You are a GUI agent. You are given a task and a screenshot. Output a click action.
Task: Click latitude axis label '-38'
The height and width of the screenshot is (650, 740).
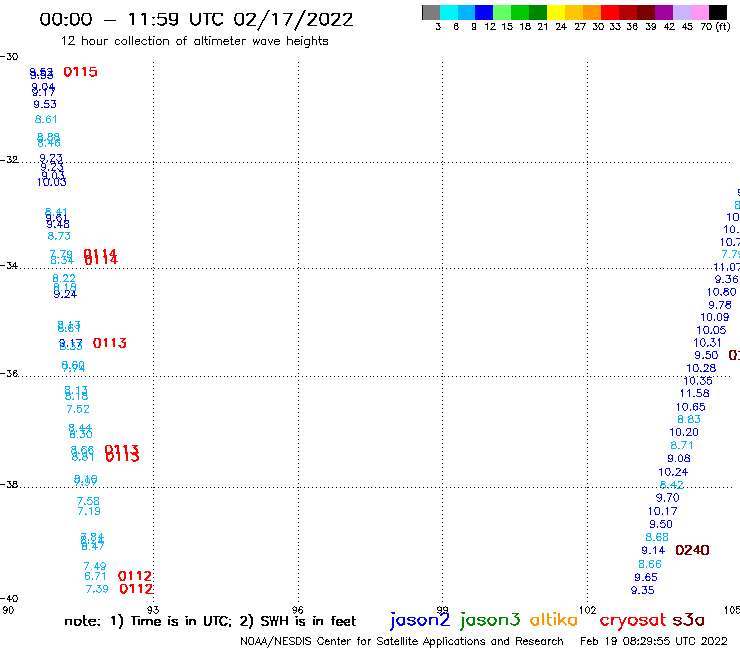(x=9, y=485)
